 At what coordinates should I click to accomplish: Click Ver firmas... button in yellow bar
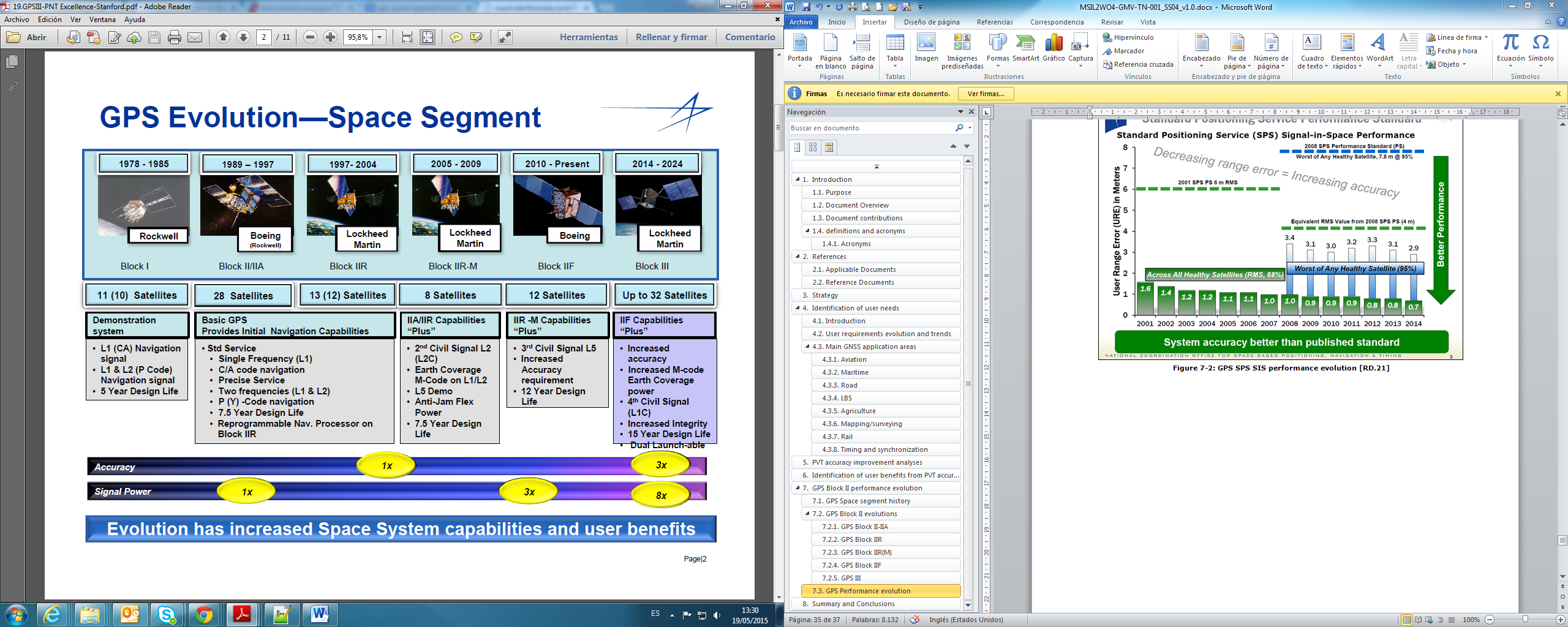coord(986,94)
